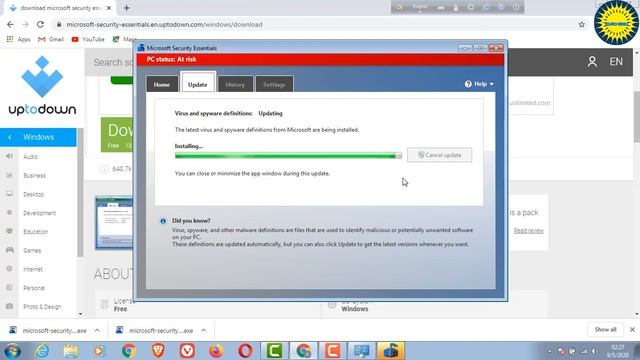Screen dimensions: 640x360
Task: Click the Read review link
Action: (529, 231)
